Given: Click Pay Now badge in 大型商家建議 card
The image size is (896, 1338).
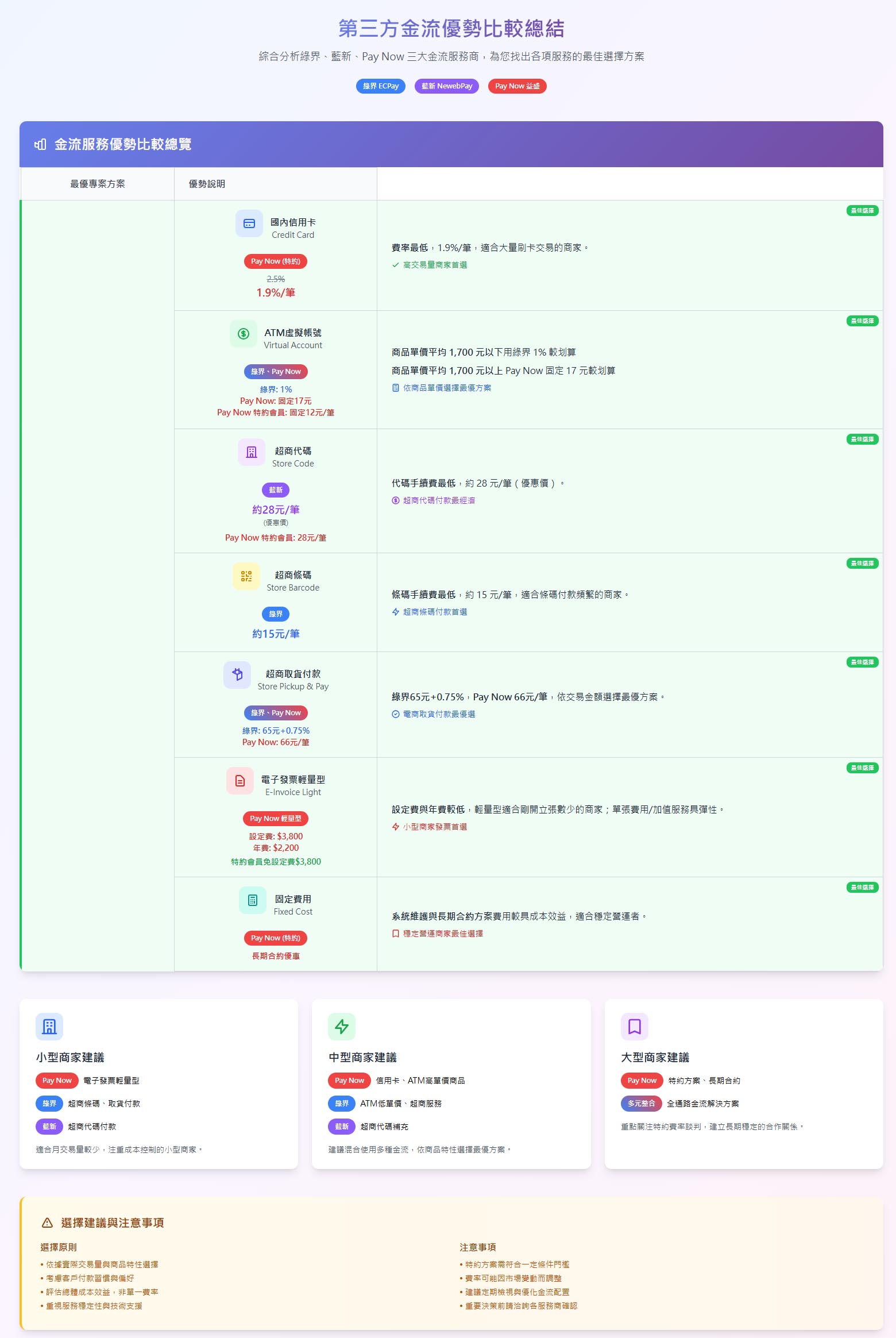Looking at the screenshot, I should pos(642,1081).
